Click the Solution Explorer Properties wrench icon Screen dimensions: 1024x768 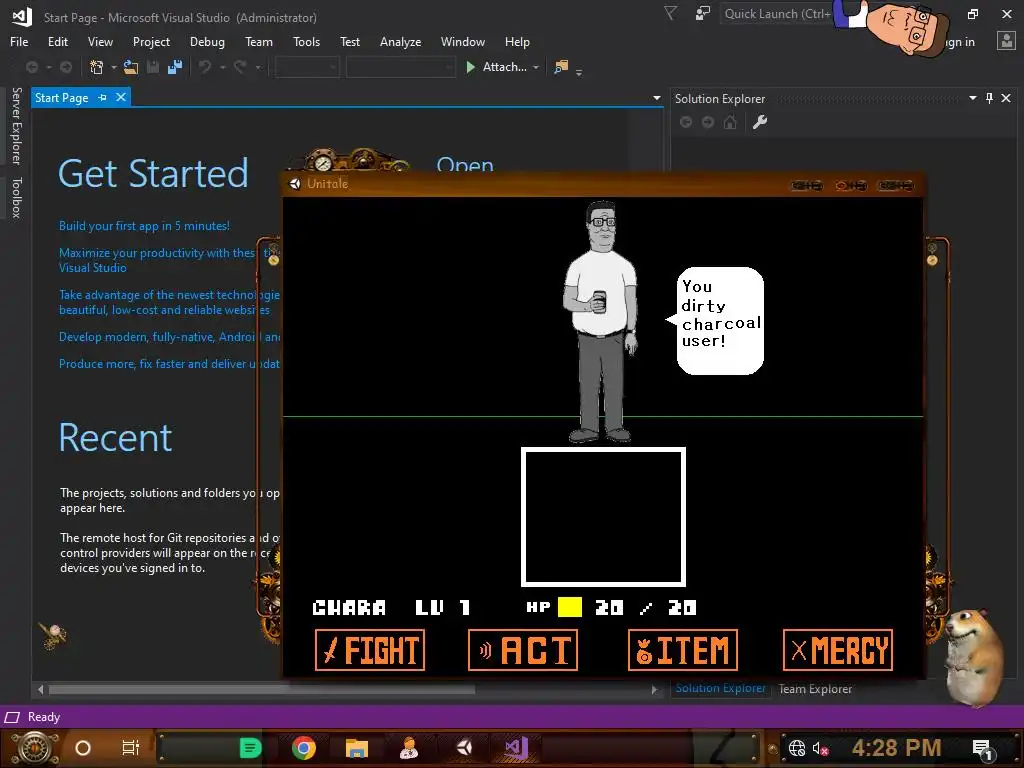[760, 122]
